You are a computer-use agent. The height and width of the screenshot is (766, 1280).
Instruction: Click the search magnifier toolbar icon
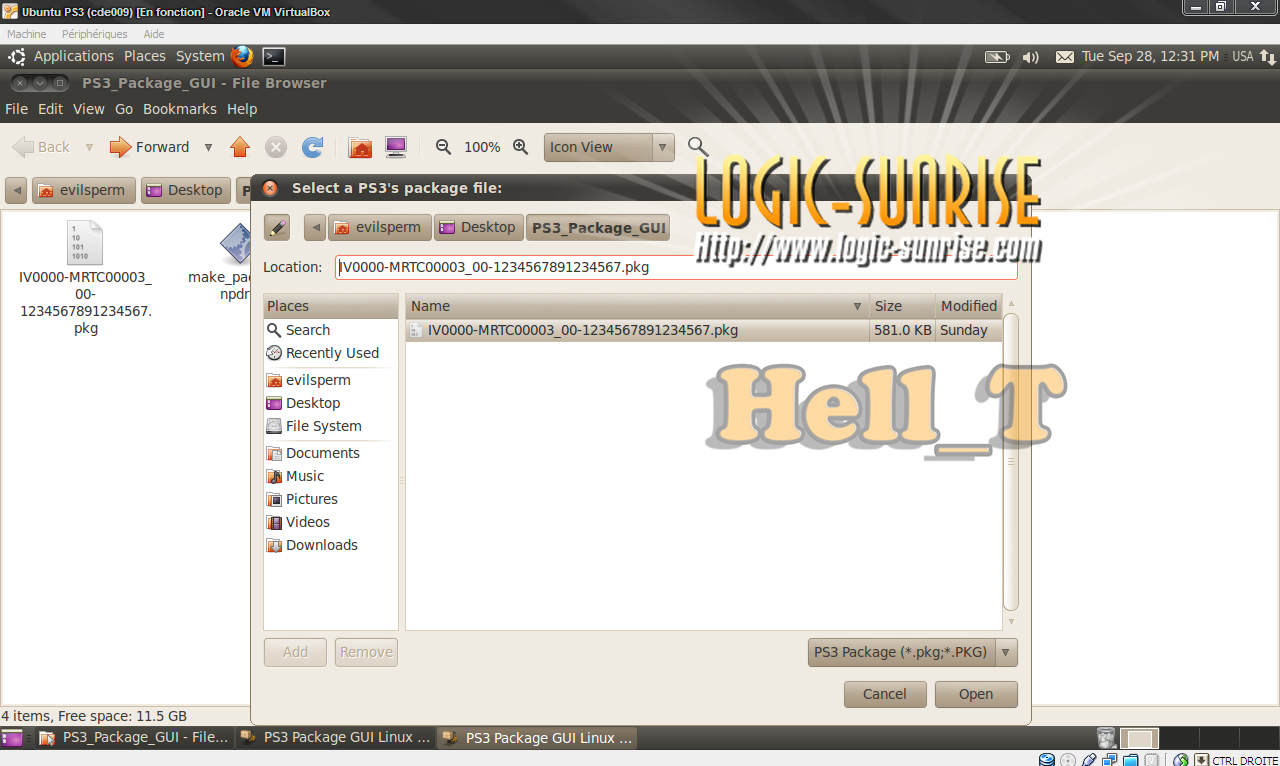(698, 147)
